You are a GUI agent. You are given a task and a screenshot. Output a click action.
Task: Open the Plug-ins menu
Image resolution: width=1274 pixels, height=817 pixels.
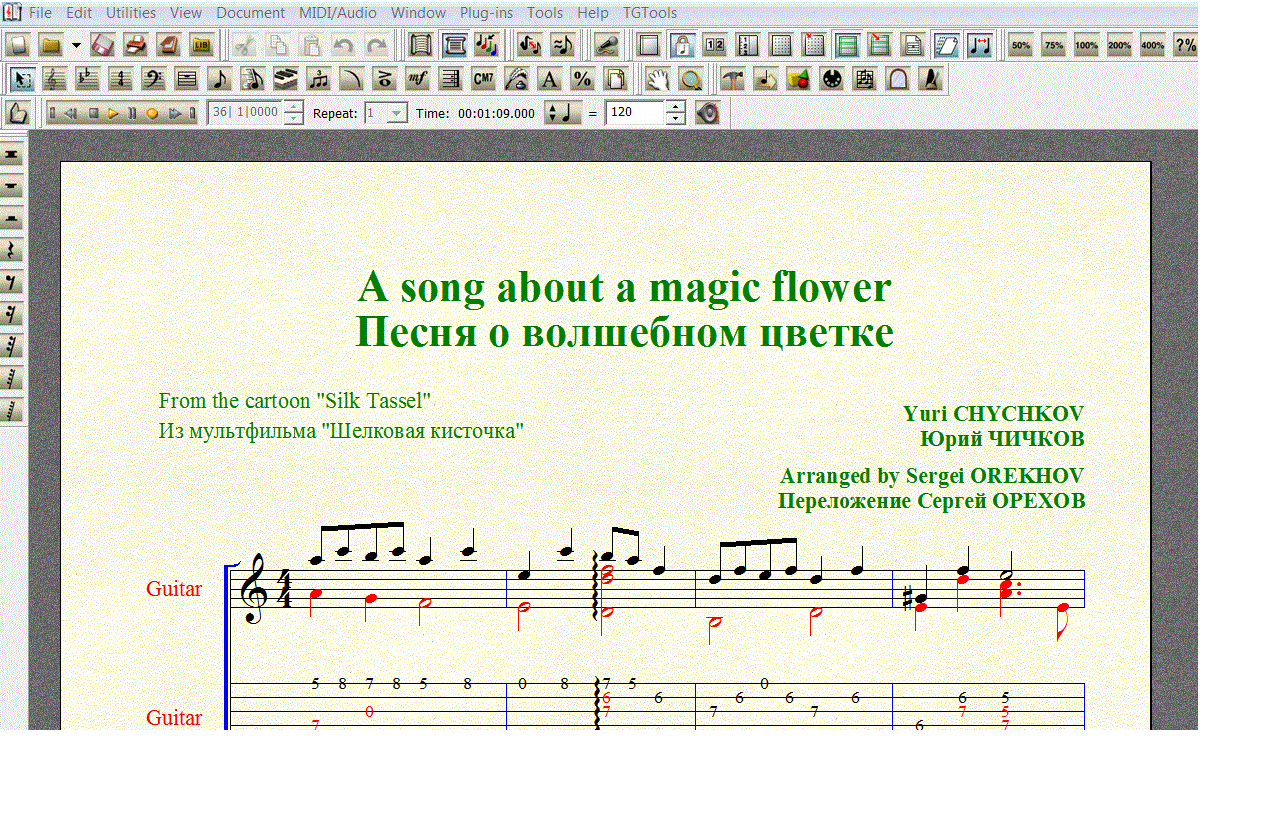pyautogui.click(x=486, y=13)
